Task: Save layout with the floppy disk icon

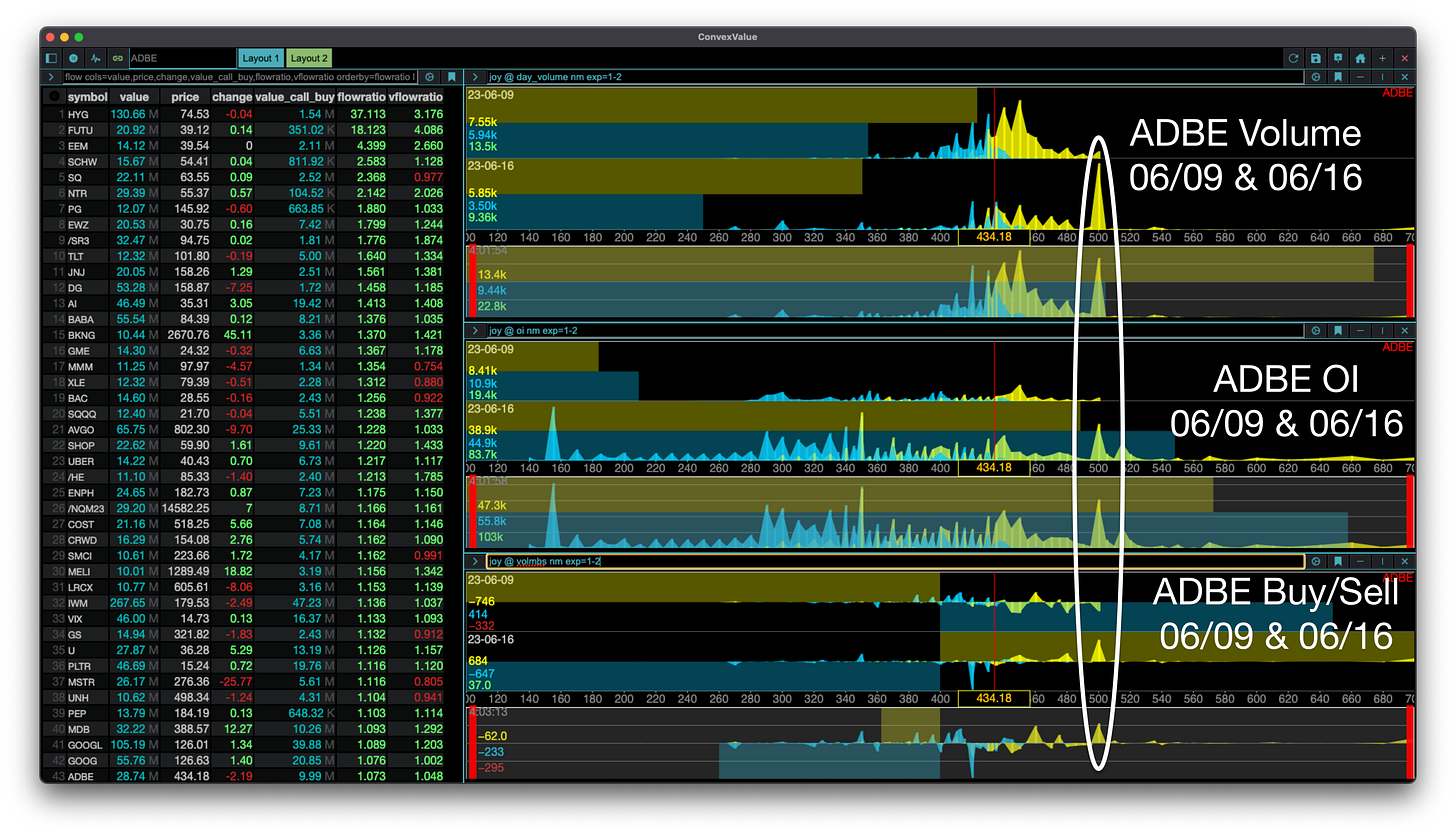Action: (1316, 59)
